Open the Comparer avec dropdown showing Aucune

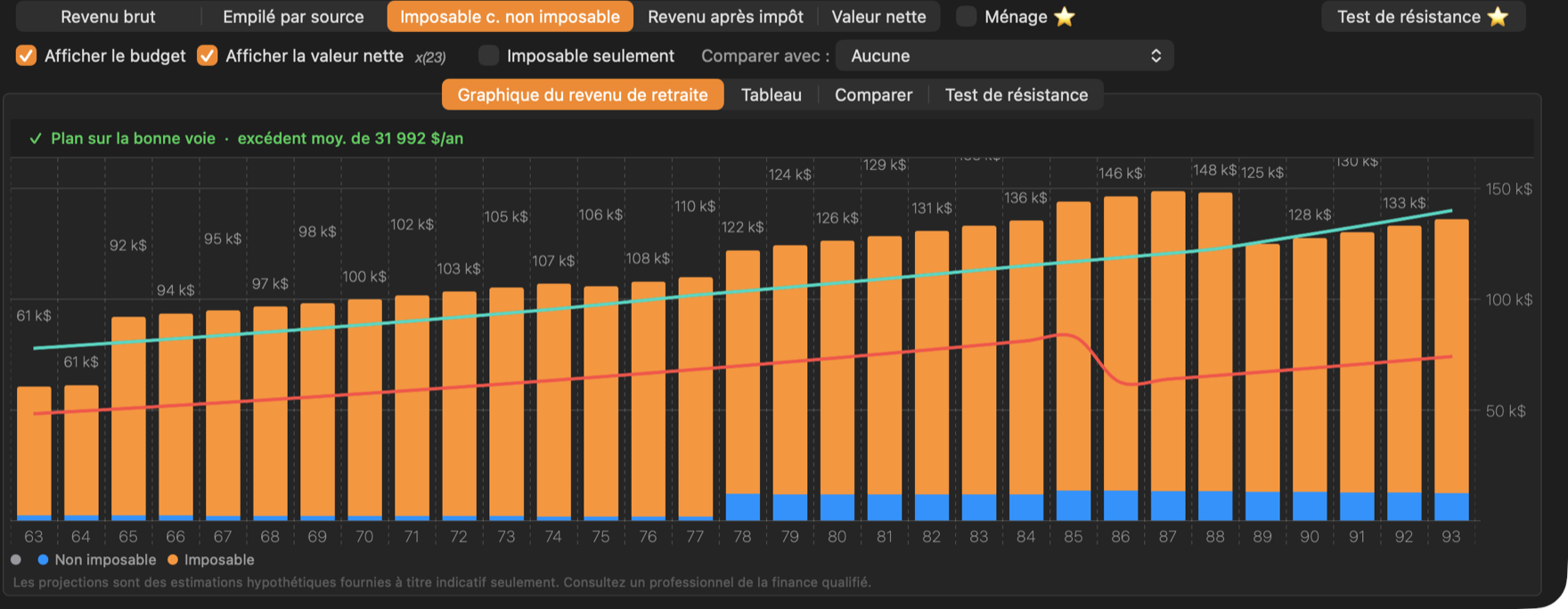[x=1005, y=56]
